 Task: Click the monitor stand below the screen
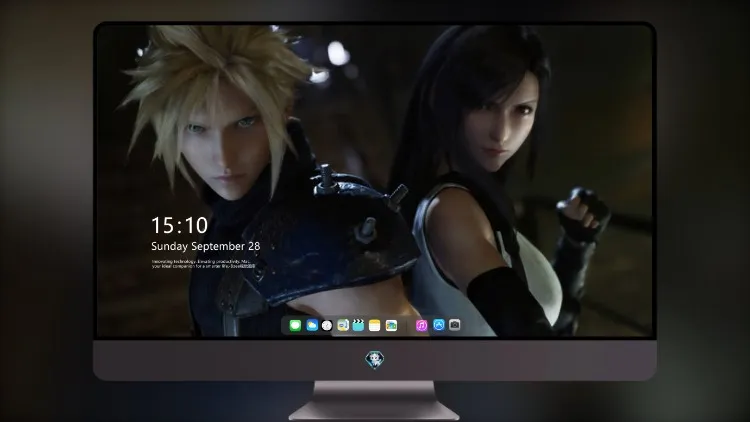tap(375, 400)
